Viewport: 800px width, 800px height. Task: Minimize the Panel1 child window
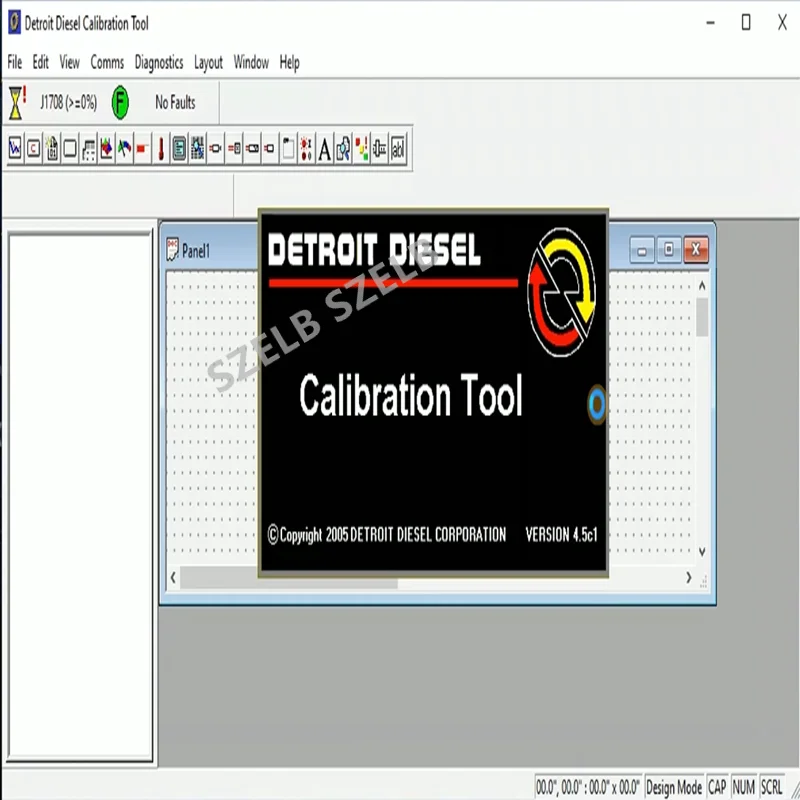[642, 250]
